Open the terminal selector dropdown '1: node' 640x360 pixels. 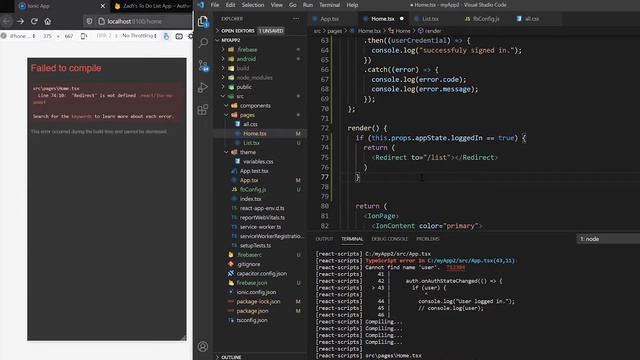tap(608, 239)
